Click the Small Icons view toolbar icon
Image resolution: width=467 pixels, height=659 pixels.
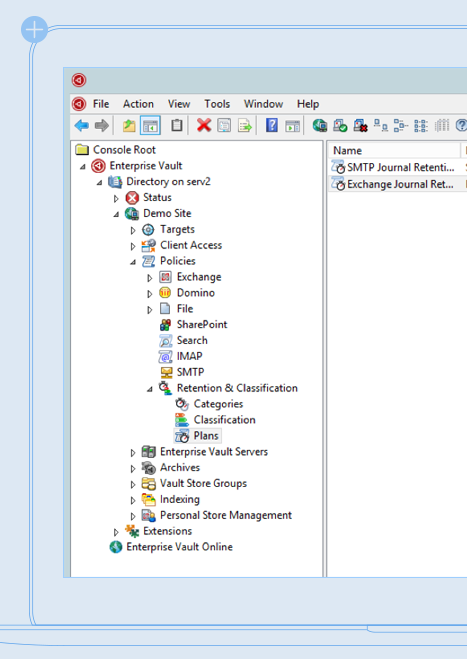click(x=401, y=125)
